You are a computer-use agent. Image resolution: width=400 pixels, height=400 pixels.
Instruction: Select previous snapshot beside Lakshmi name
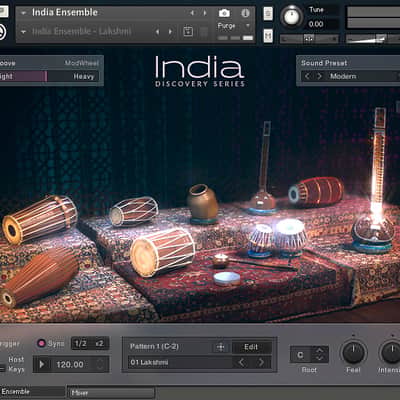click(157, 32)
